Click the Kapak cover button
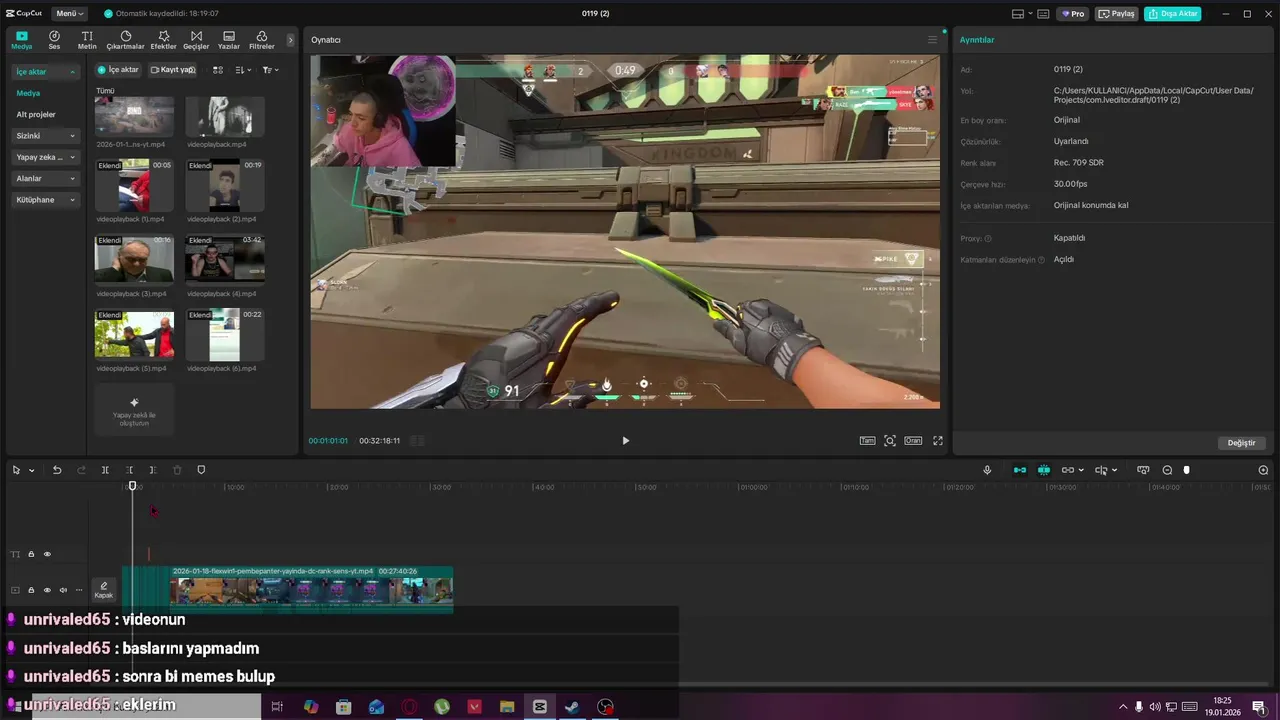1280x720 pixels. pos(104,590)
